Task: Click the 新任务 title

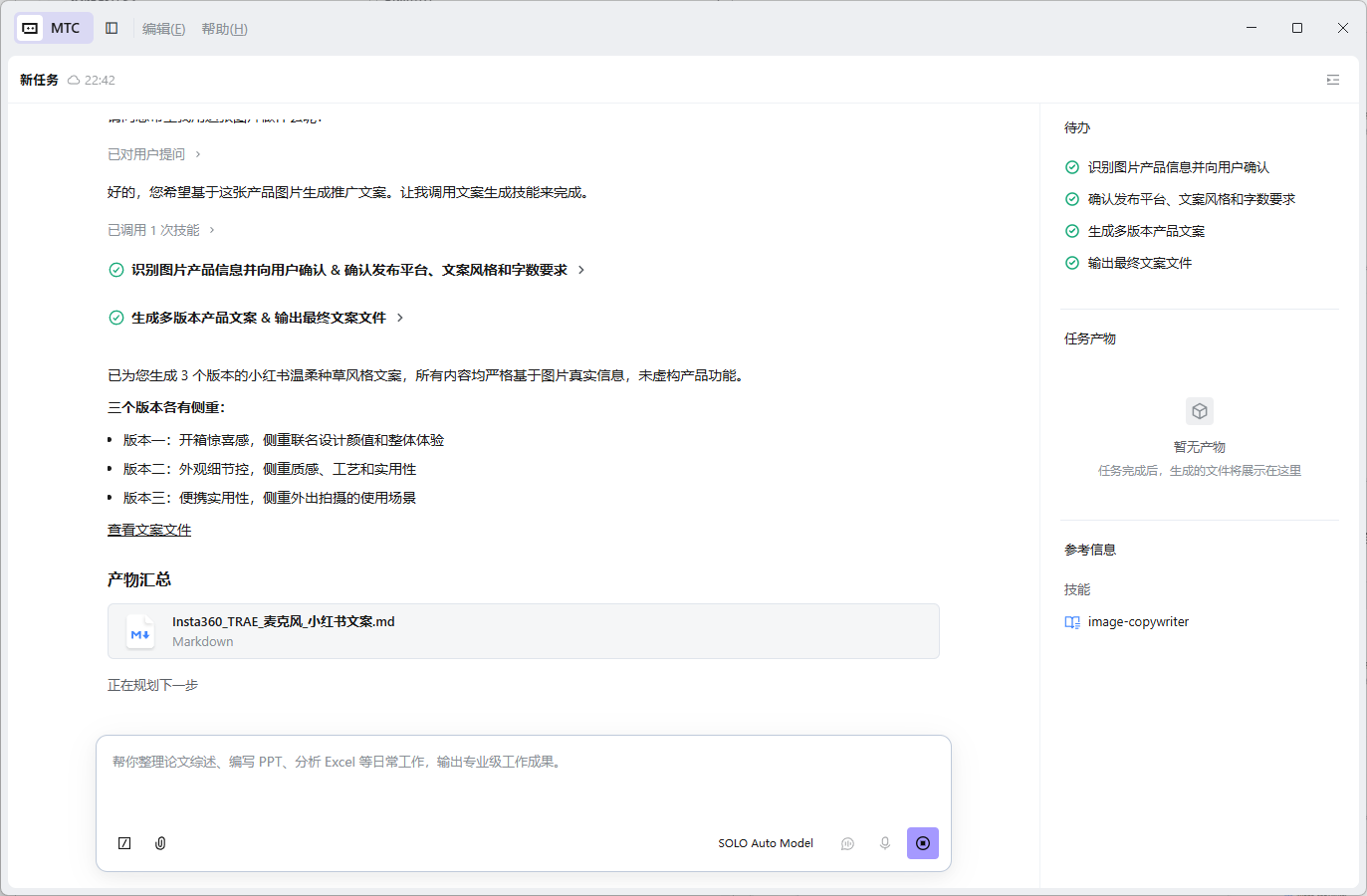Action: tap(39, 80)
